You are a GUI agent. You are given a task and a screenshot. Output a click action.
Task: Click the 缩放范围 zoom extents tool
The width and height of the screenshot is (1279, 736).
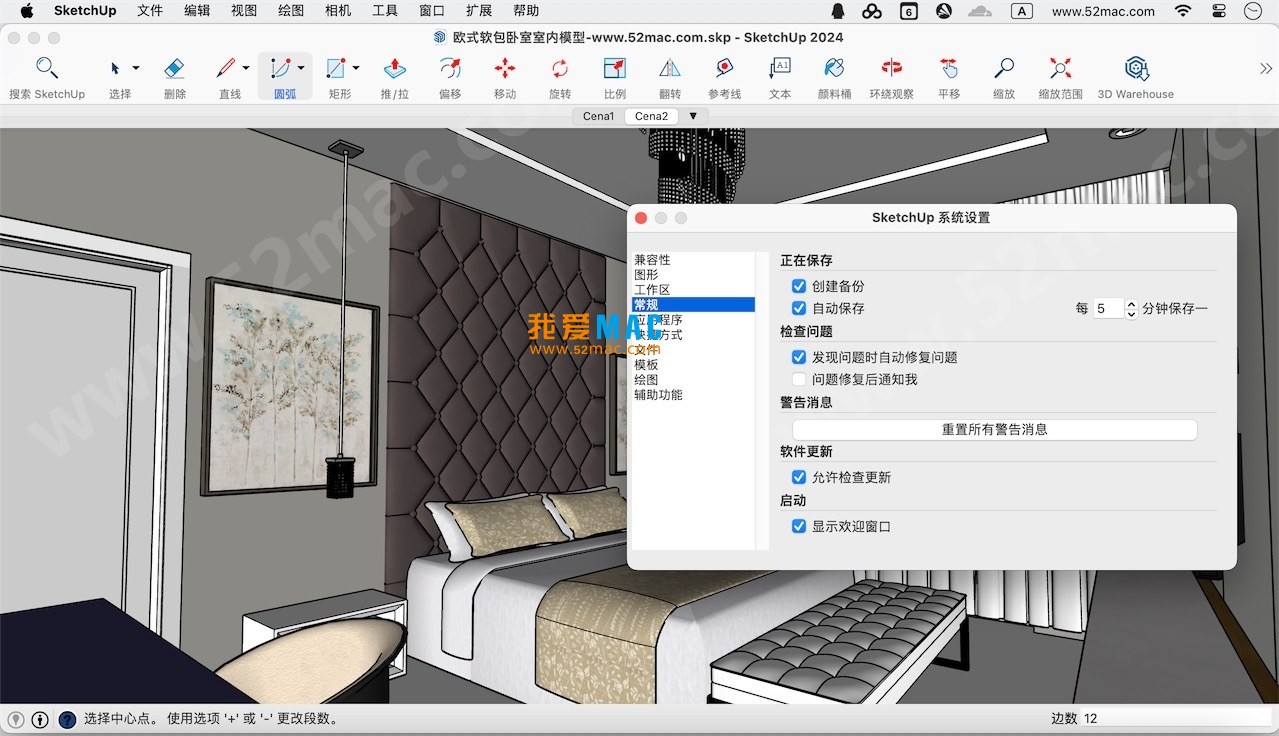1061,68
